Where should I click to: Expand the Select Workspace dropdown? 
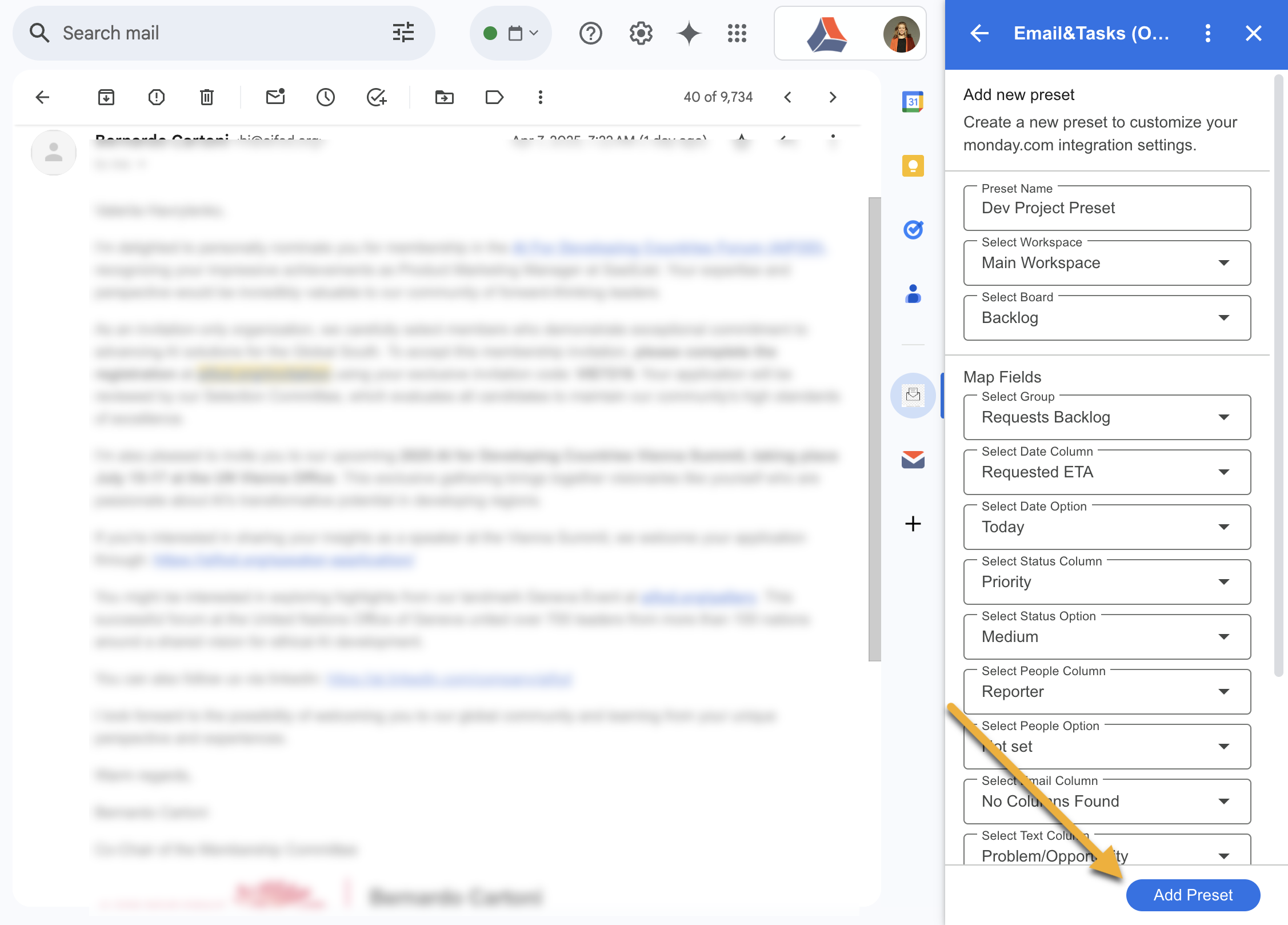coord(1106,263)
